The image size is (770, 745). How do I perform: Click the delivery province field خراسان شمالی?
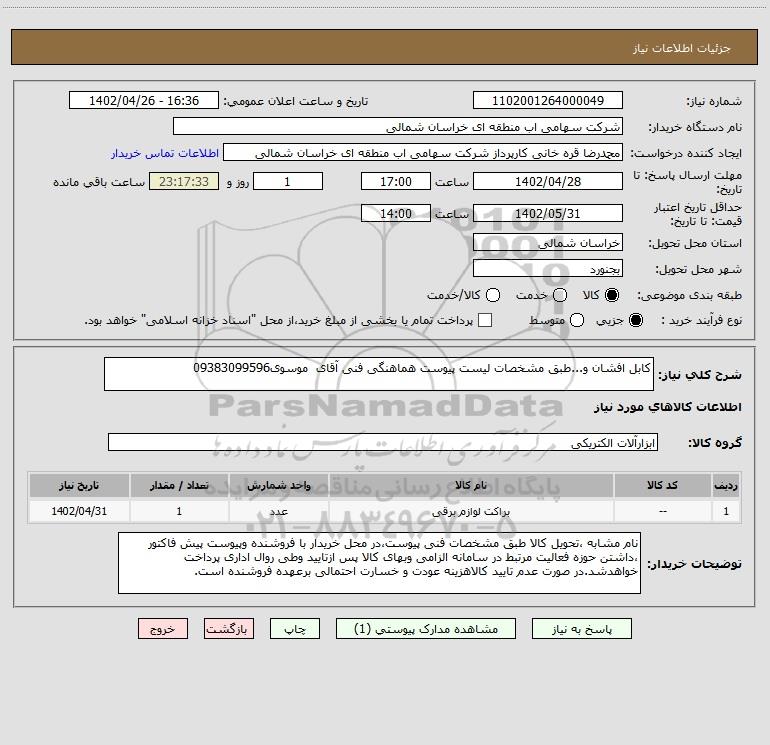548,242
